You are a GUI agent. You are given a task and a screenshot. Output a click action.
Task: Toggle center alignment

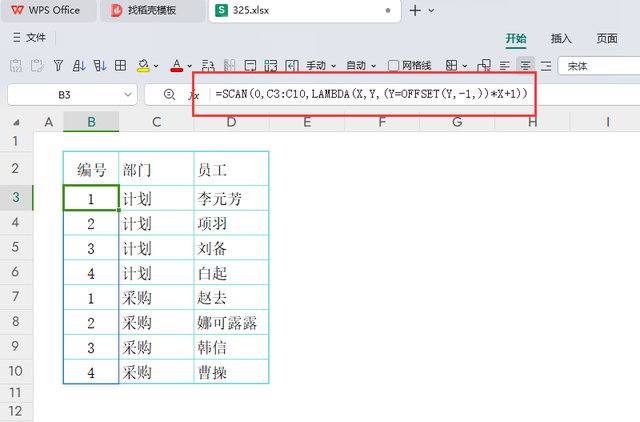tap(525, 65)
